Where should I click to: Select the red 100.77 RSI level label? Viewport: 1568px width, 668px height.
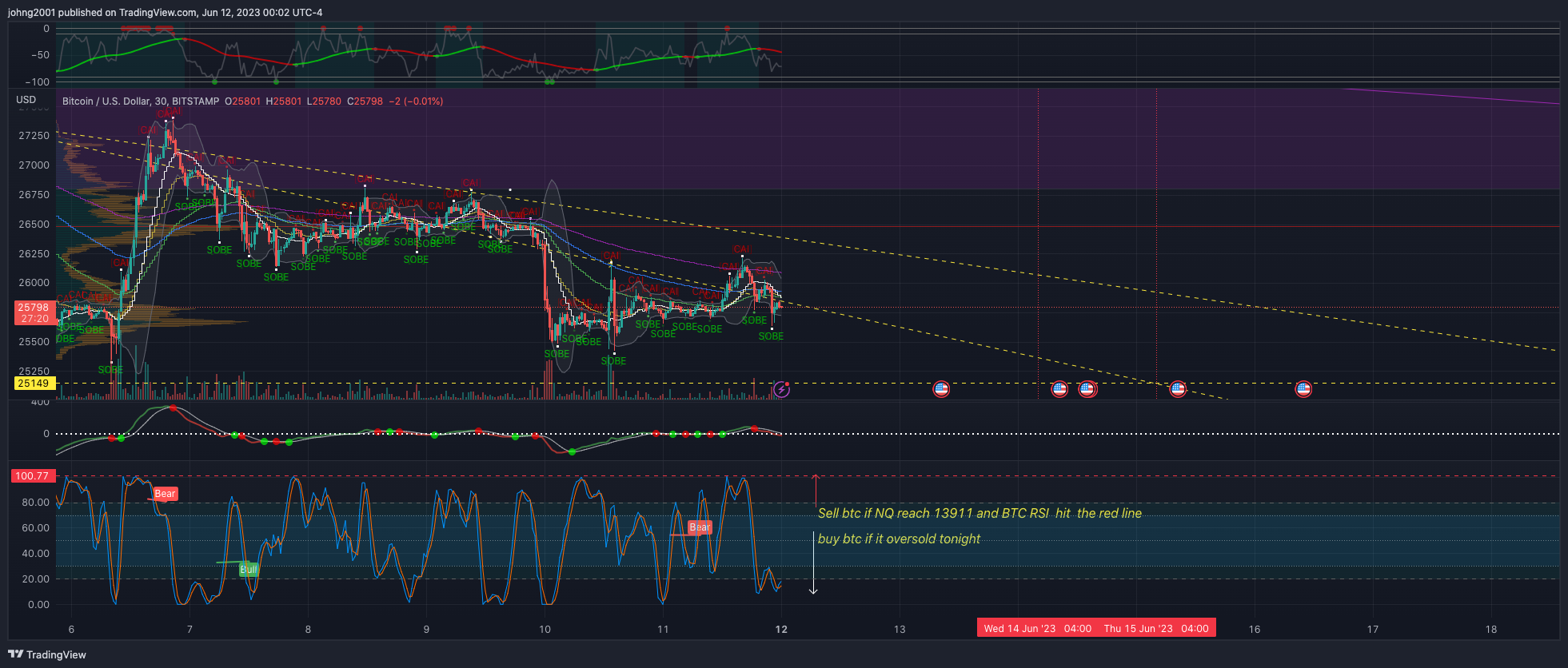[32, 476]
